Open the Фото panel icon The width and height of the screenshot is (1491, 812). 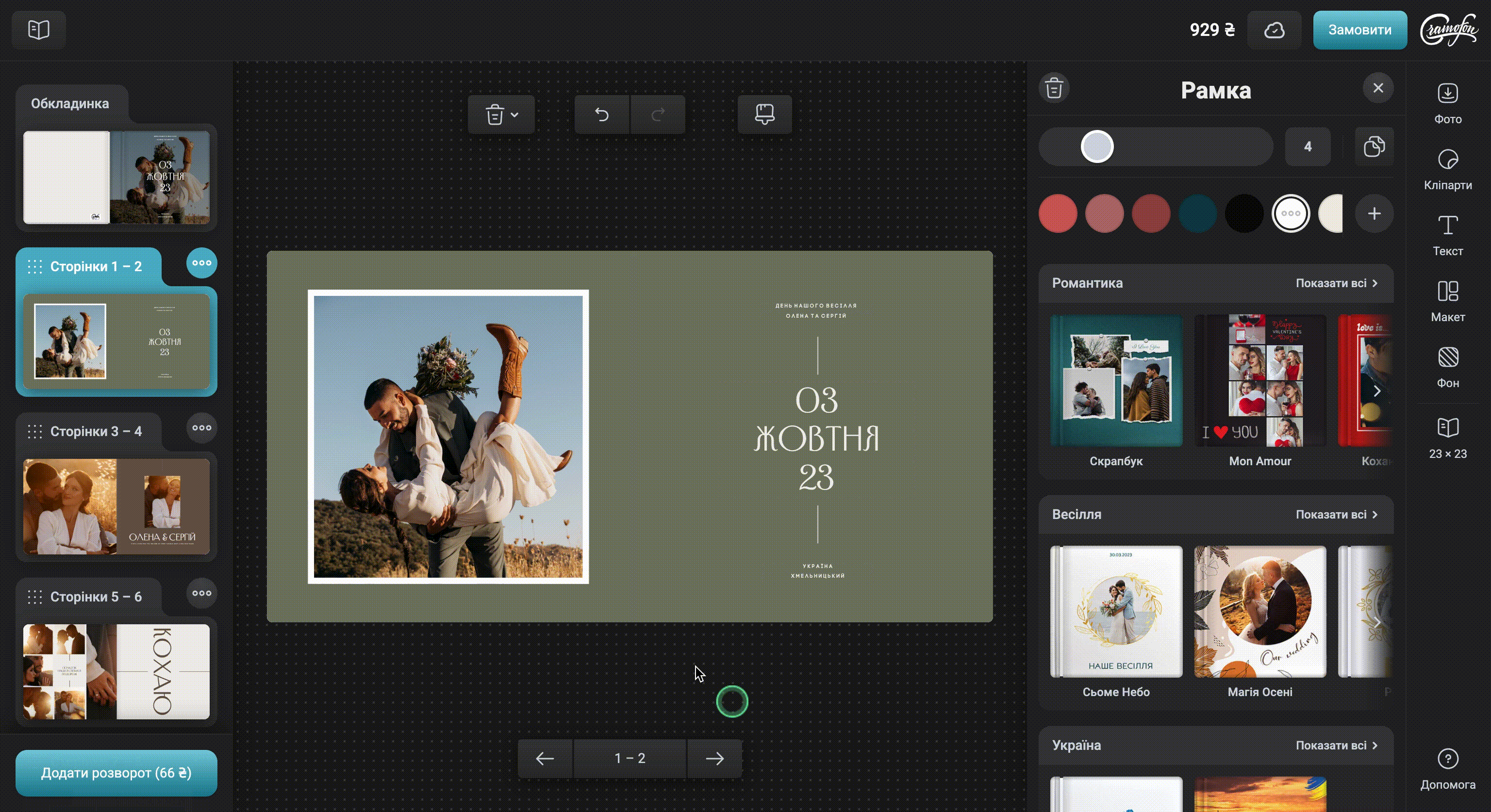(1448, 94)
